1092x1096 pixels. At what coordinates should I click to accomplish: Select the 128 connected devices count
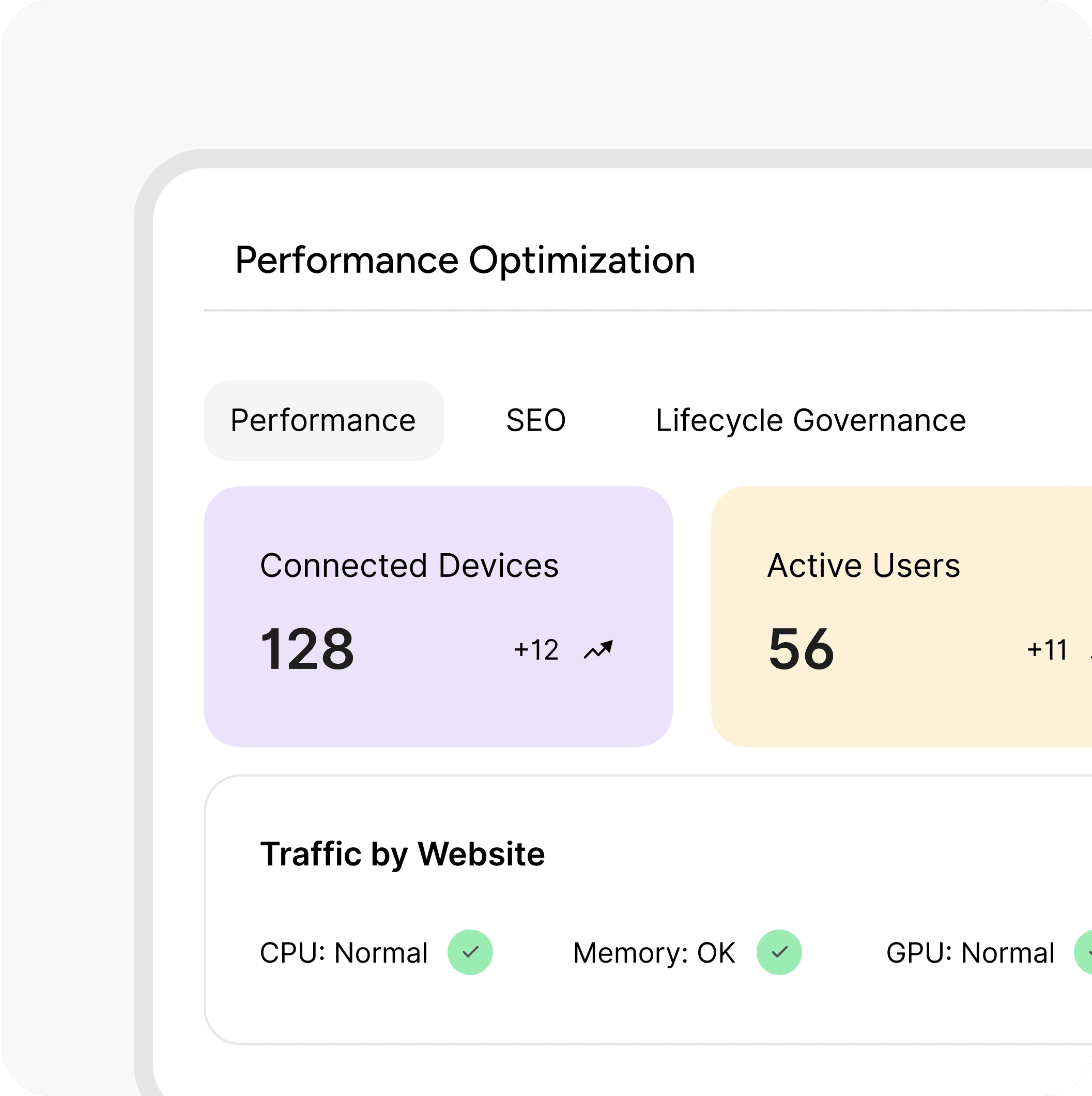coord(307,649)
